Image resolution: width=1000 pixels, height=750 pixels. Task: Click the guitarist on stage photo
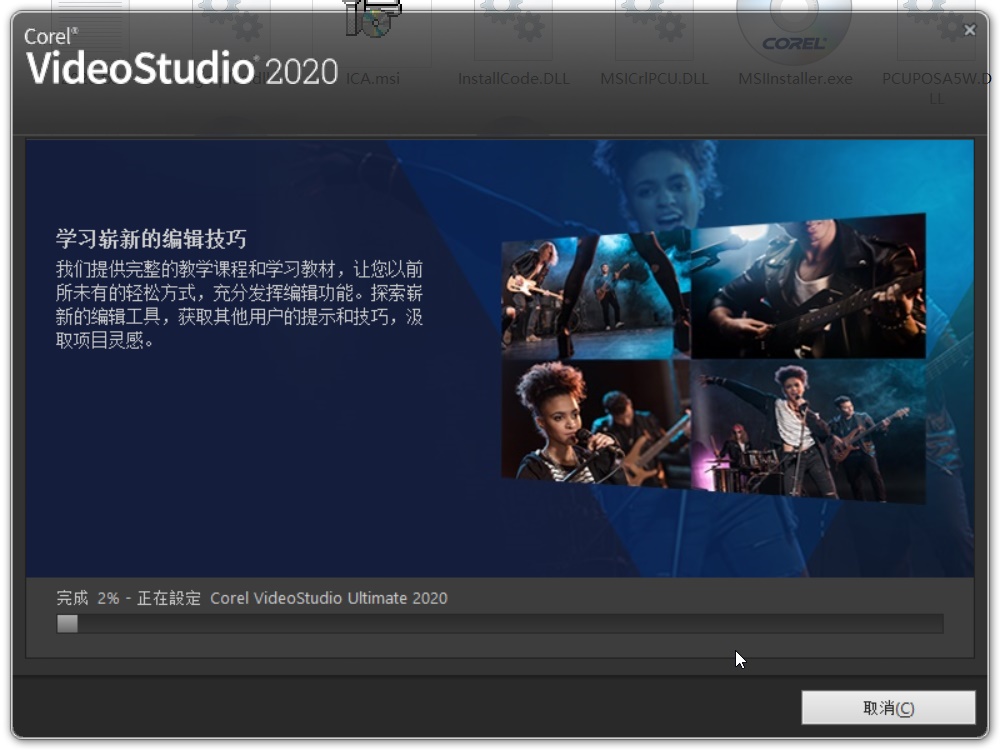596,296
